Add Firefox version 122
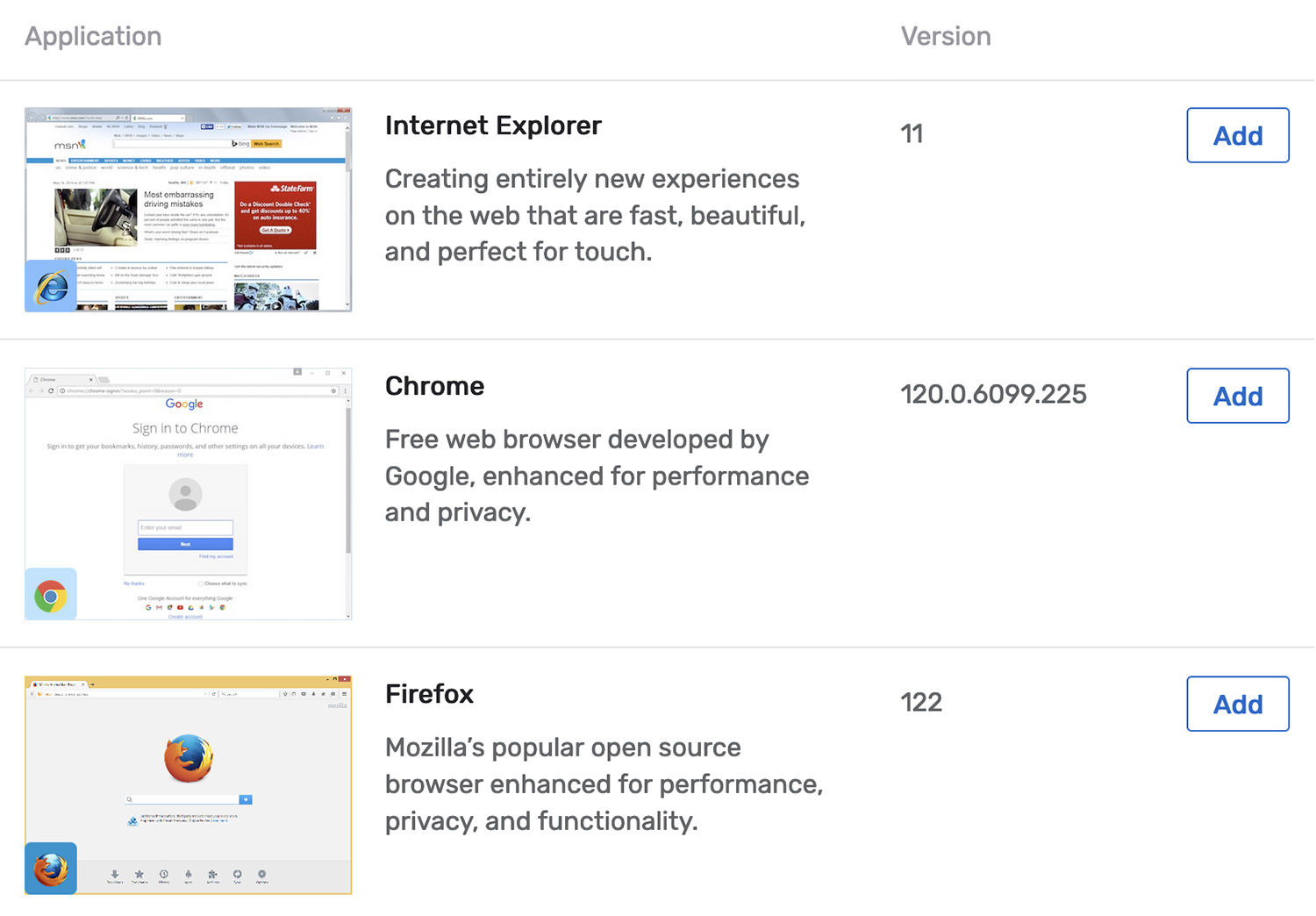 point(1238,704)
